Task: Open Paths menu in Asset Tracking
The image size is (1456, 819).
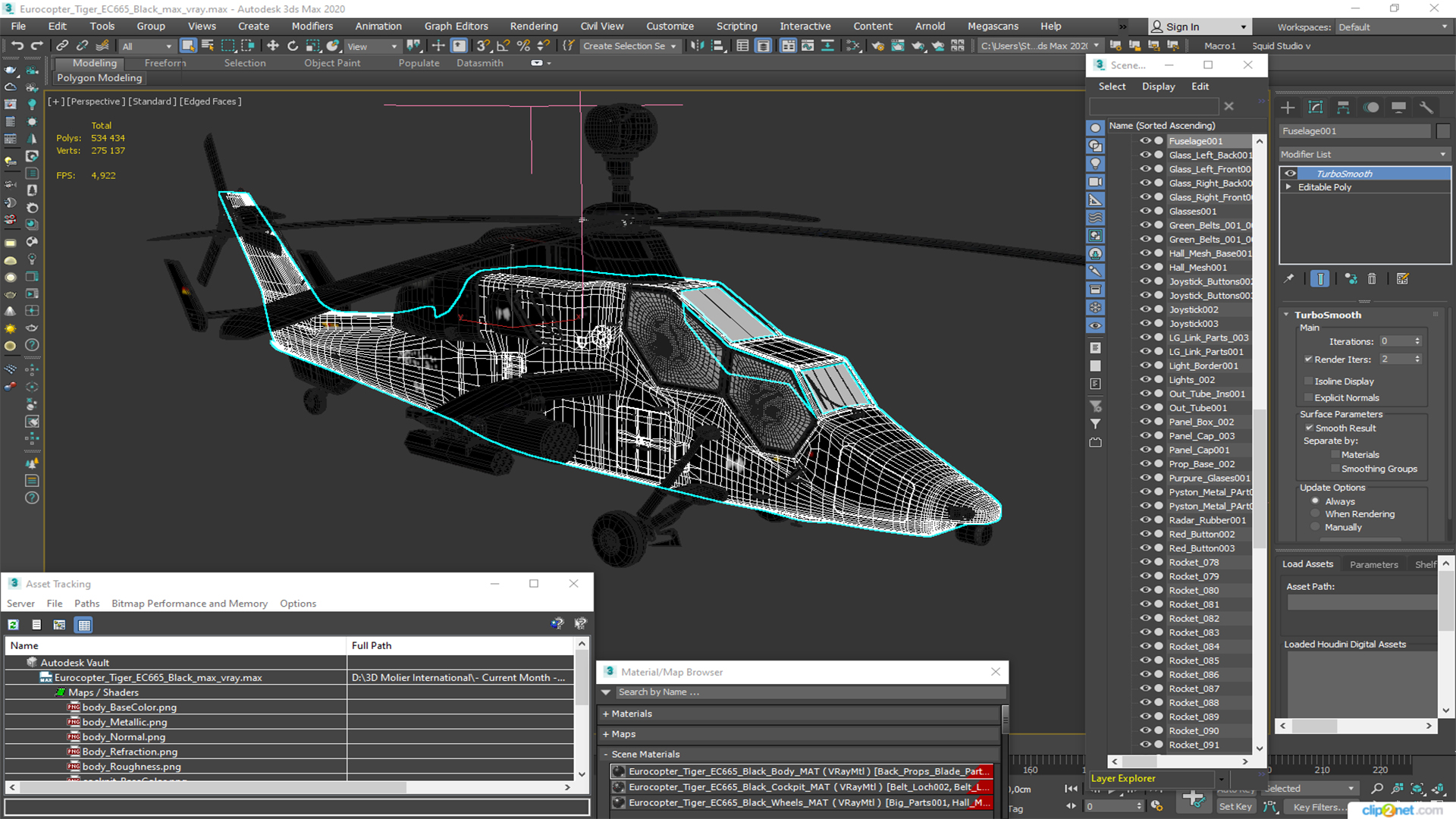Action: pyautogui.click(x=87, y=604)
